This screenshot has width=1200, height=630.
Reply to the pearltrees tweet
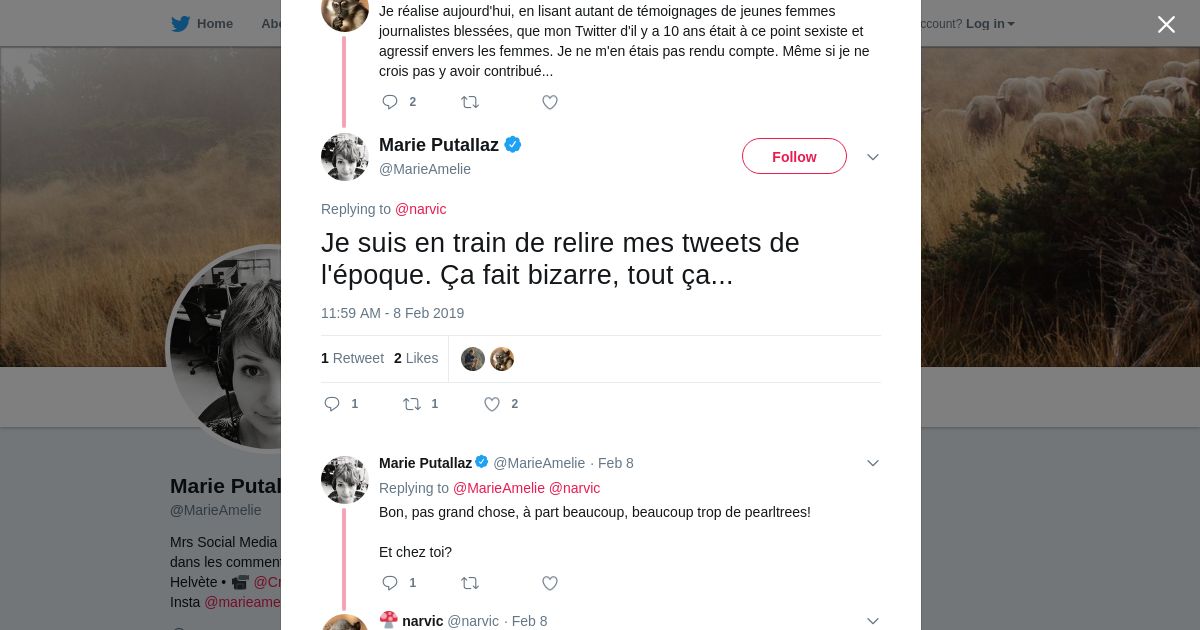click(391, 583)
